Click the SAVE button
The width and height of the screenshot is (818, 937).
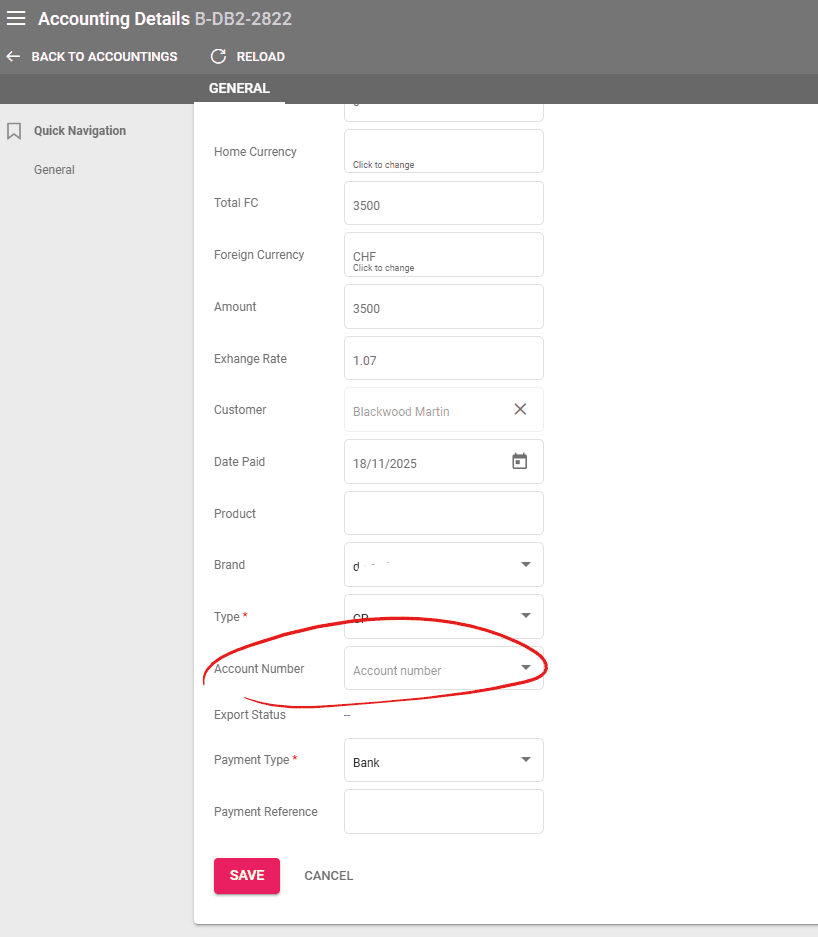click(246, 875)
